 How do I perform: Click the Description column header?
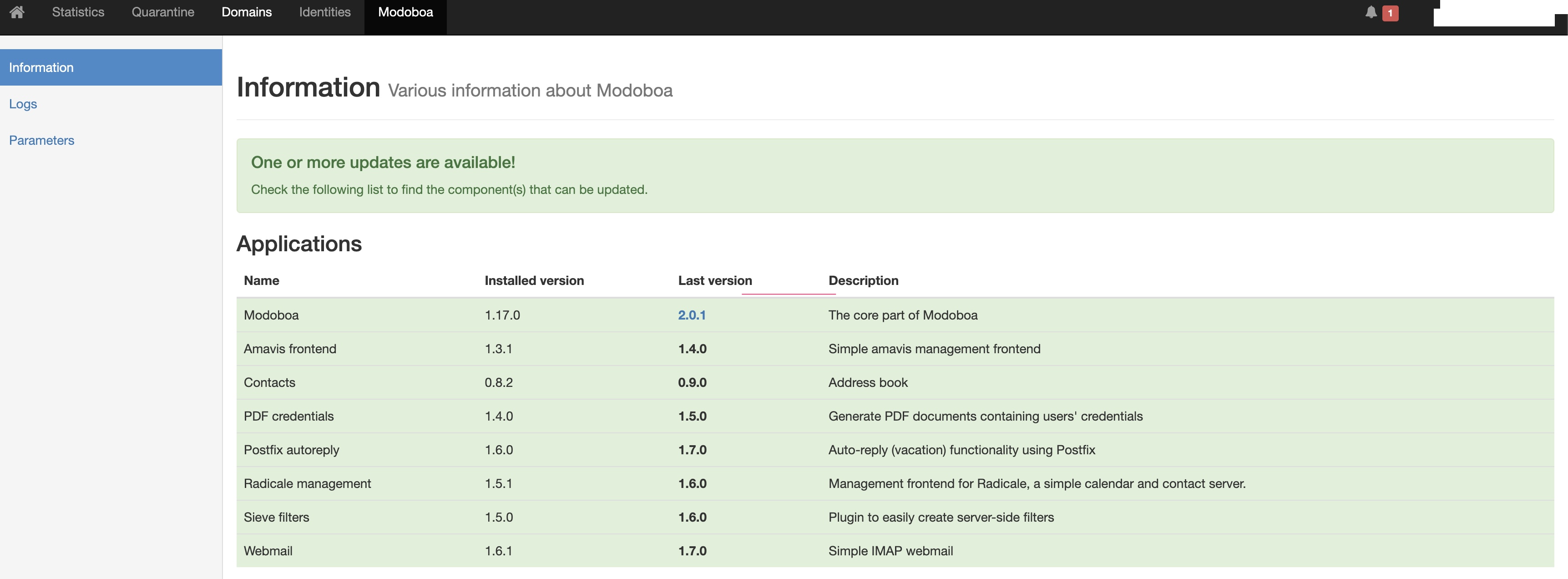863,281
